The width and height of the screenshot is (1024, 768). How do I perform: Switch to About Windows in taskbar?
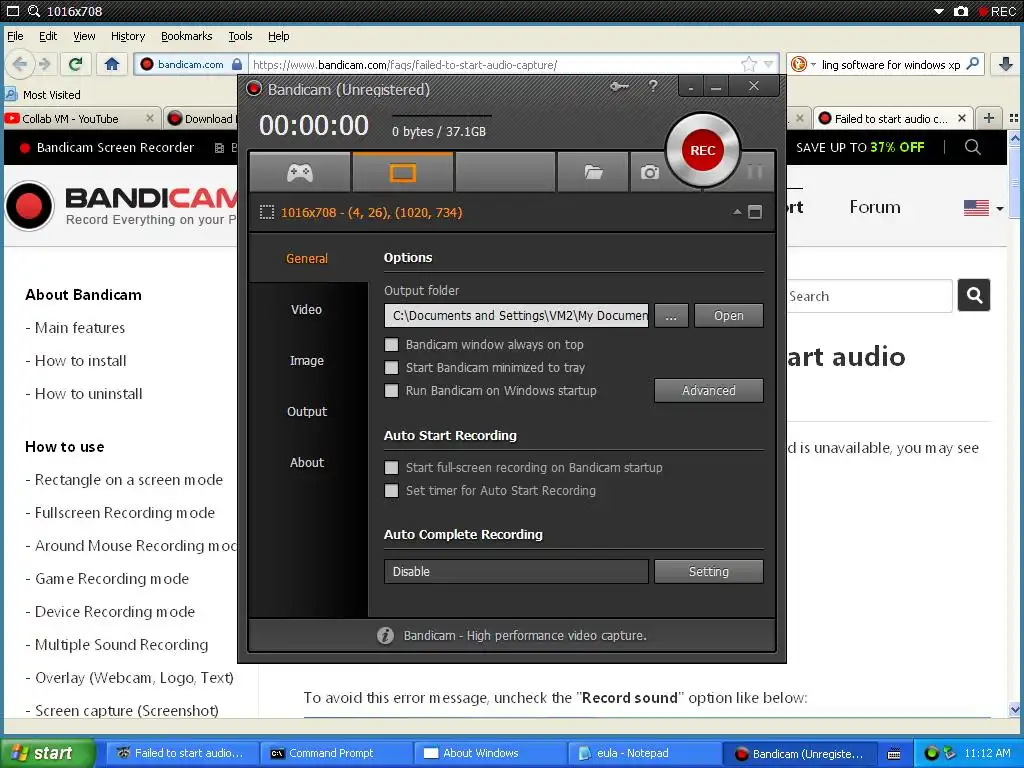point(490,753)
